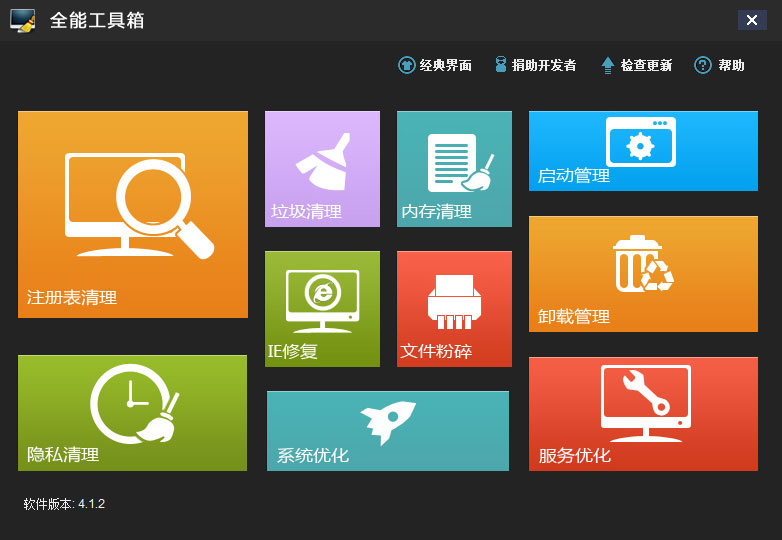Viewport: 782px width, 540px height.
Task: Open the 启动管理 startup manager tile
Action: (x=643, y=151)
